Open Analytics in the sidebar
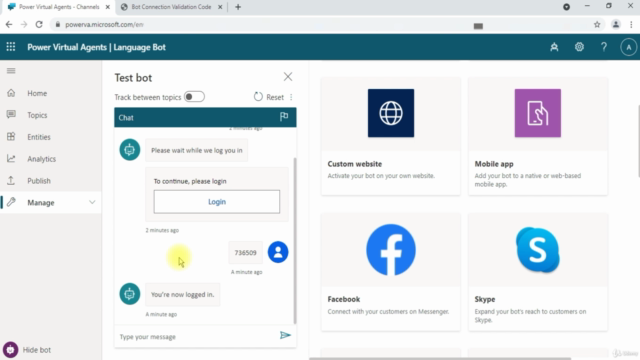This screenshot has width=640, height=360. click(42, 159)
